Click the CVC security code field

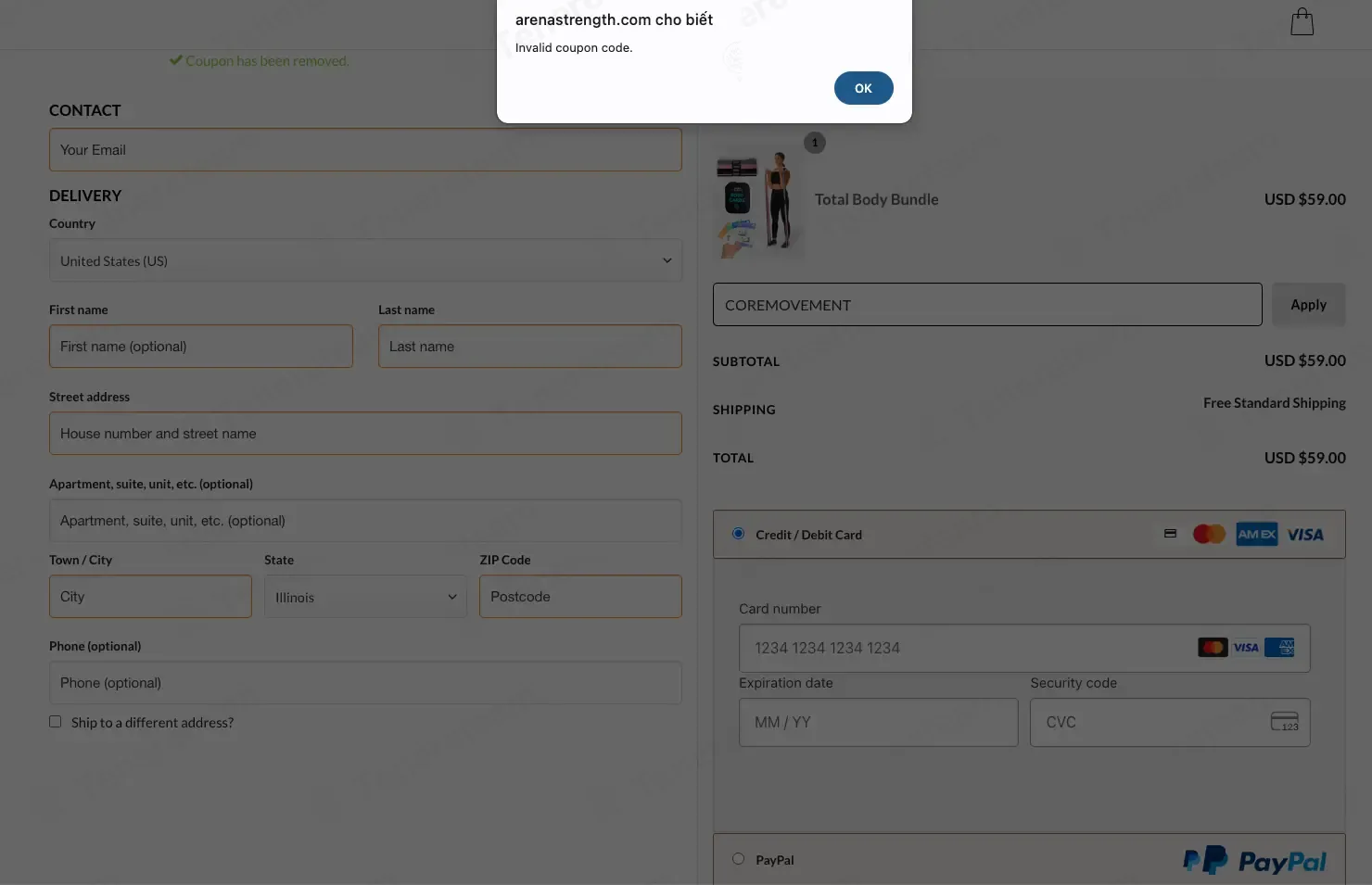tap(1170, 722)
